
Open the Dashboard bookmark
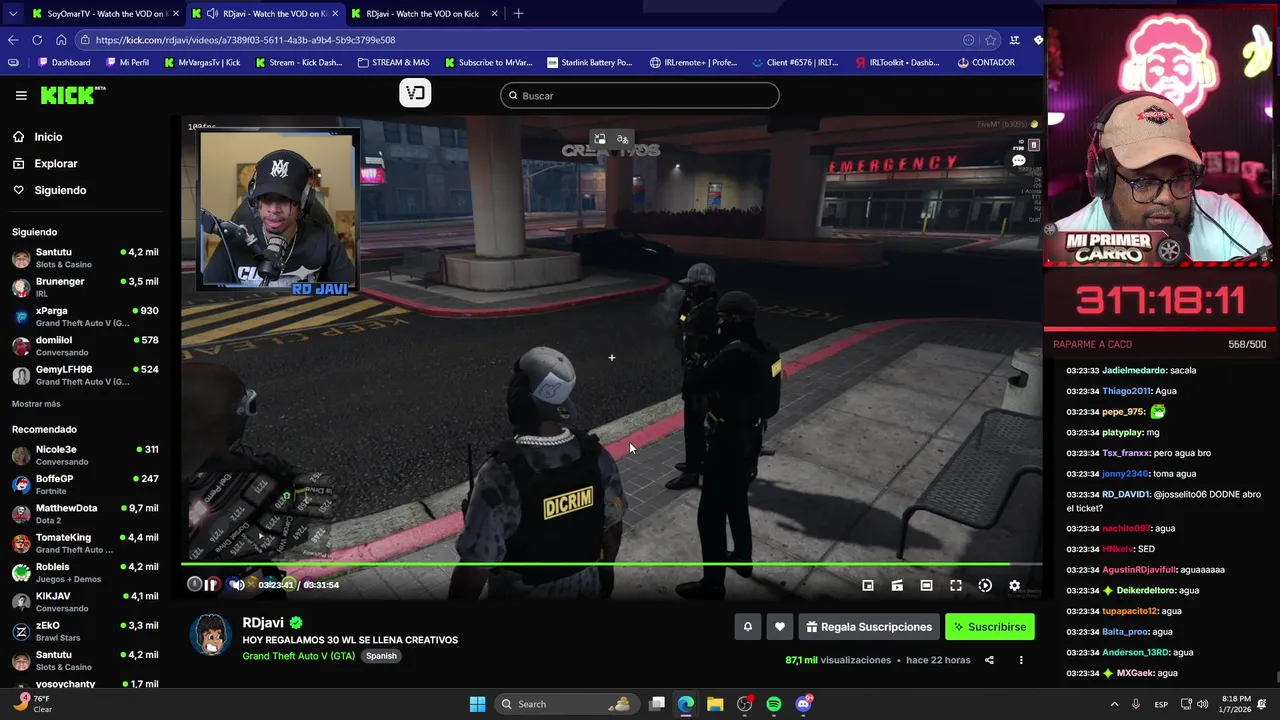(64, 62)
